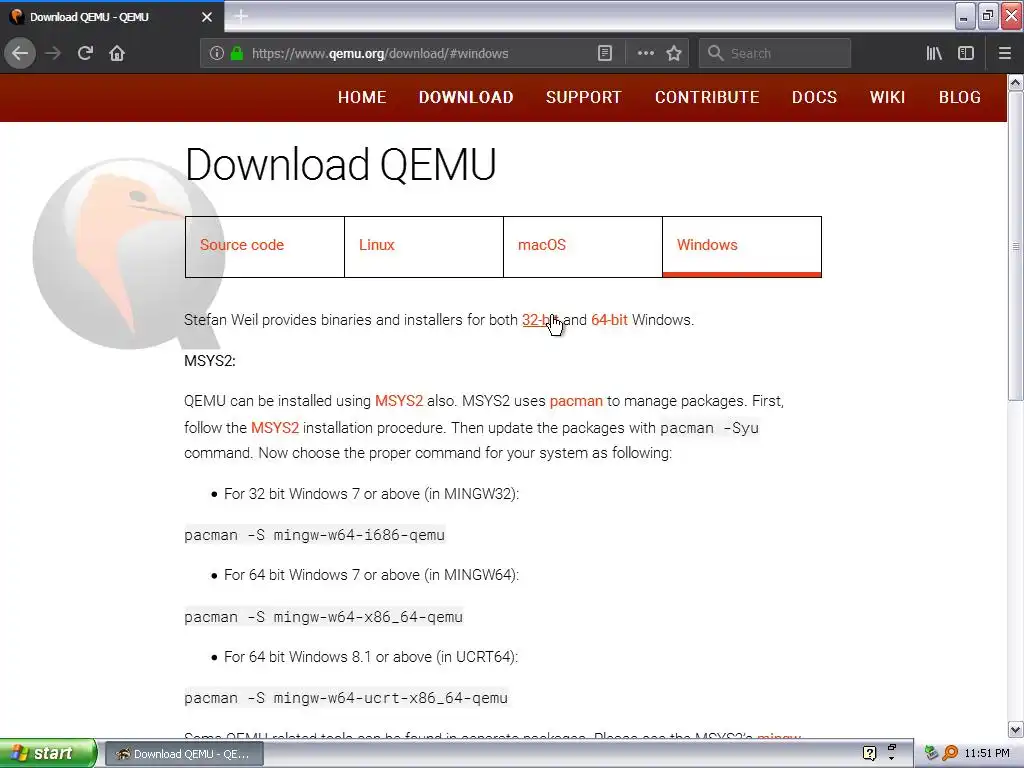Click scrollbar up arrow

pos(1016,83)
